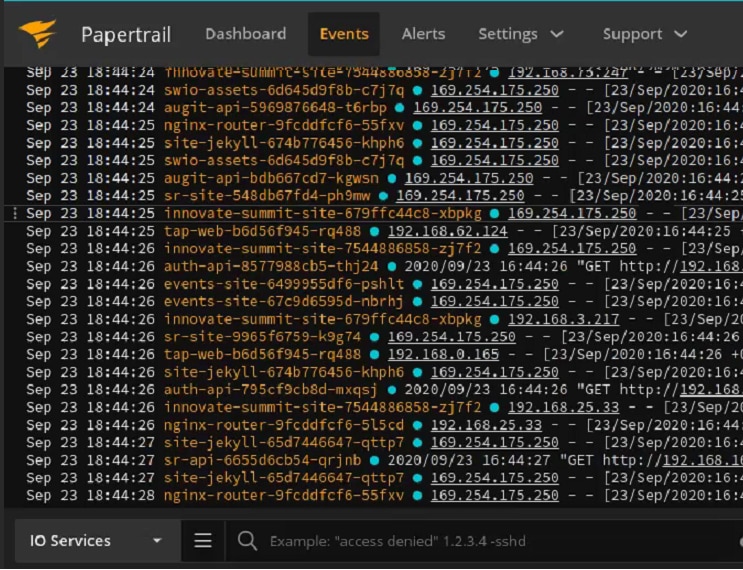Click system name auth-api-8577988cb5-thj24
743x570 pixels.
[271, 266]
